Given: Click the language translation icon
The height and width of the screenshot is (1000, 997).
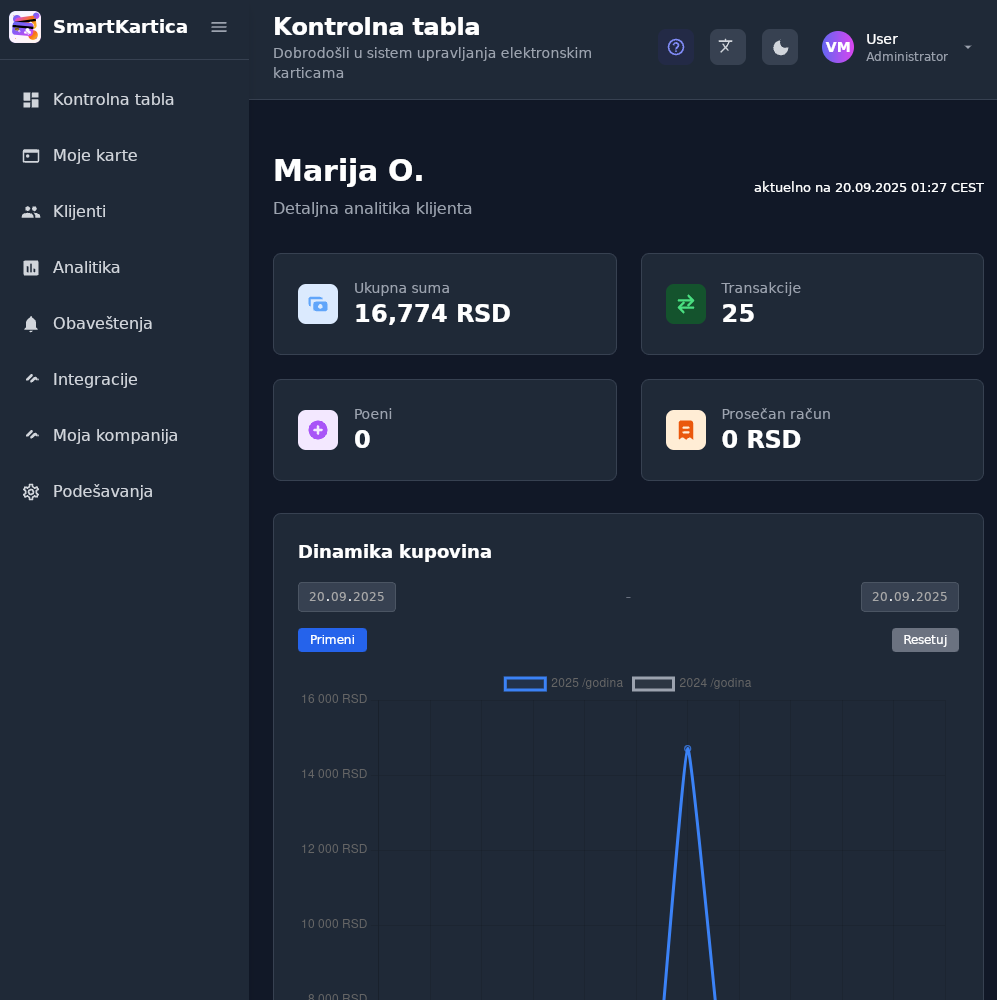Looking at the screenshot, I should pyautogui.click(x=727, y=47).
